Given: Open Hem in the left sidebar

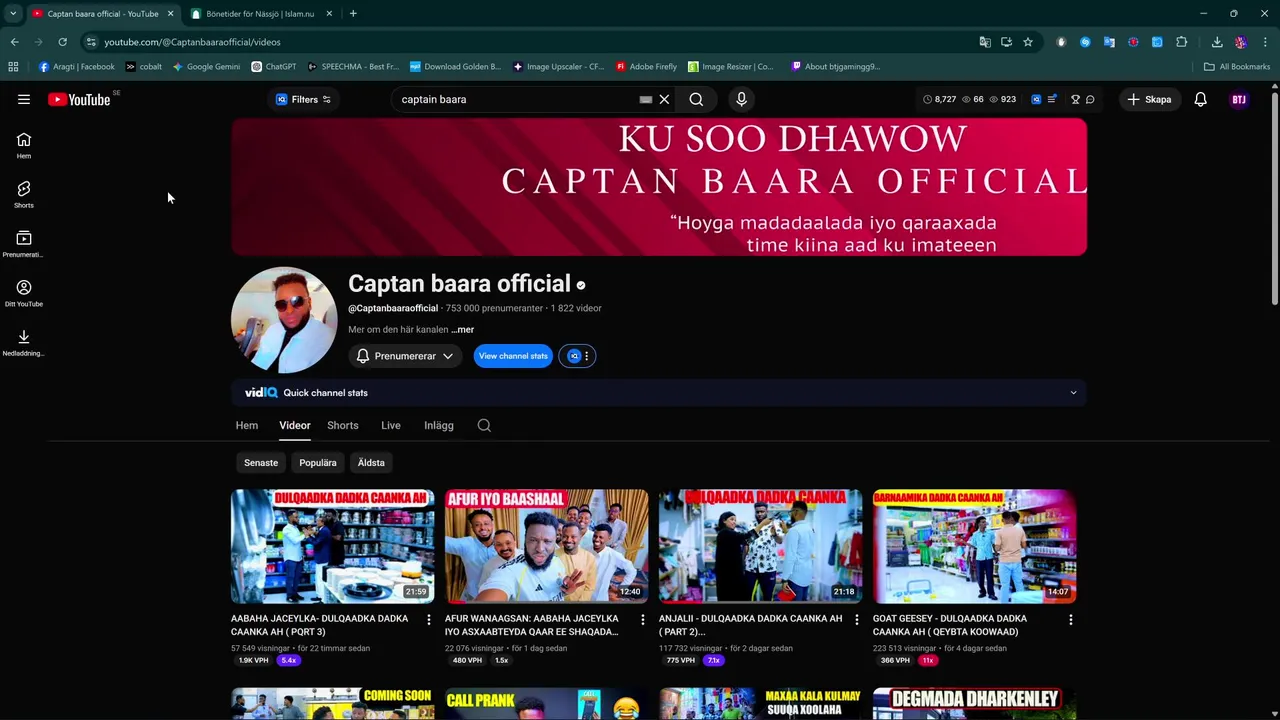Looking at the screenshot, I should tap(24, 146).
